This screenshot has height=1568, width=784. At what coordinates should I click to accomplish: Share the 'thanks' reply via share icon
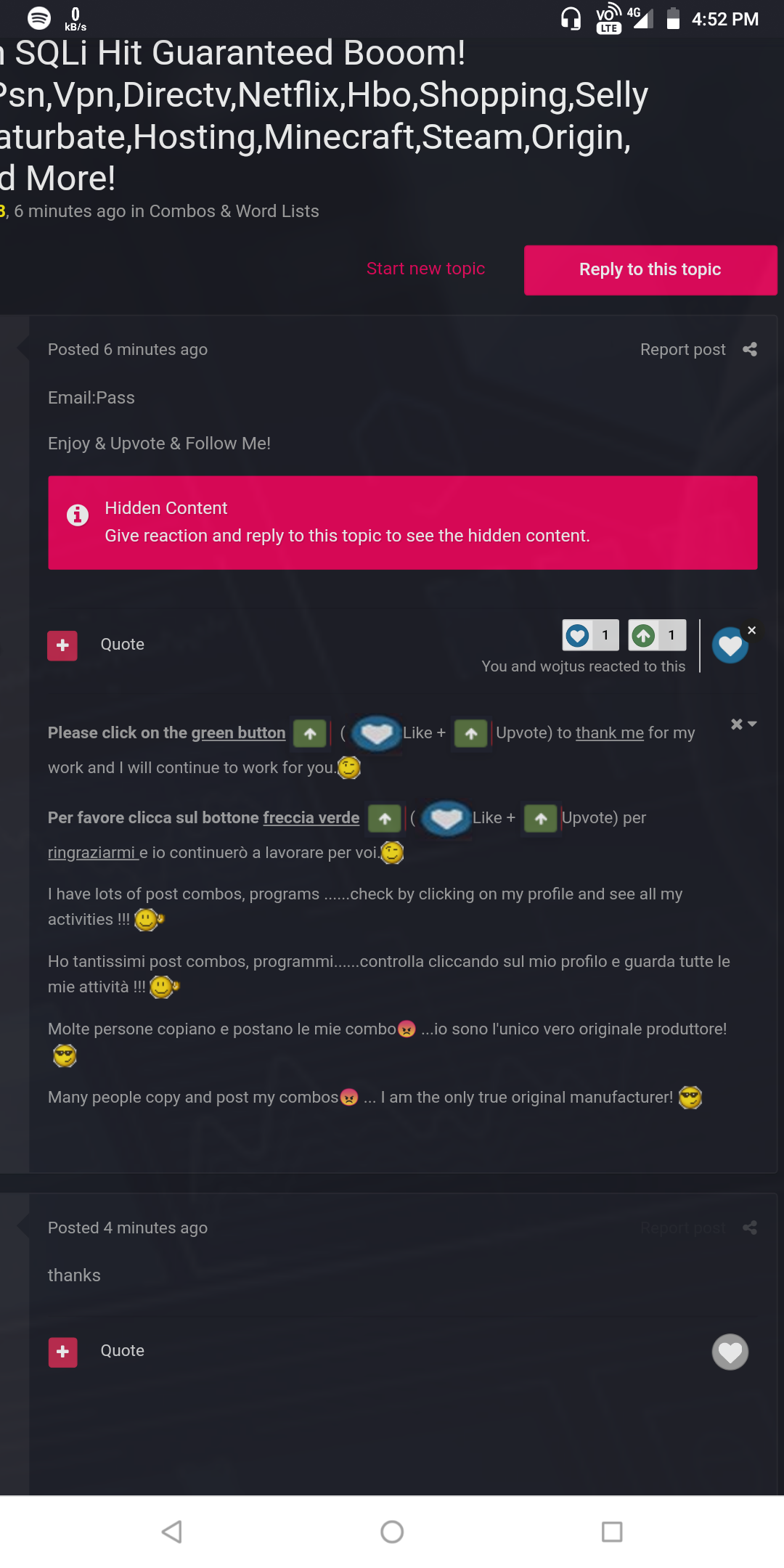coord(750,1228)
